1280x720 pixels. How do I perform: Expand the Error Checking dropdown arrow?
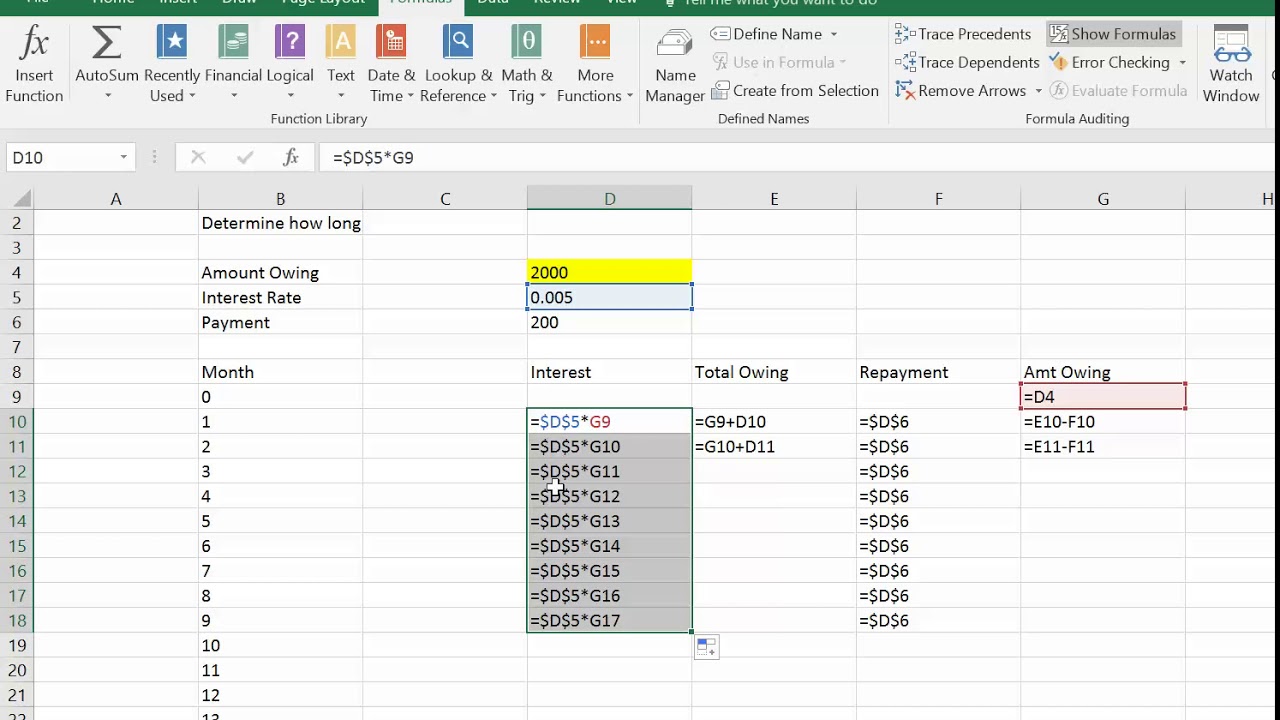pos(1182,62)
